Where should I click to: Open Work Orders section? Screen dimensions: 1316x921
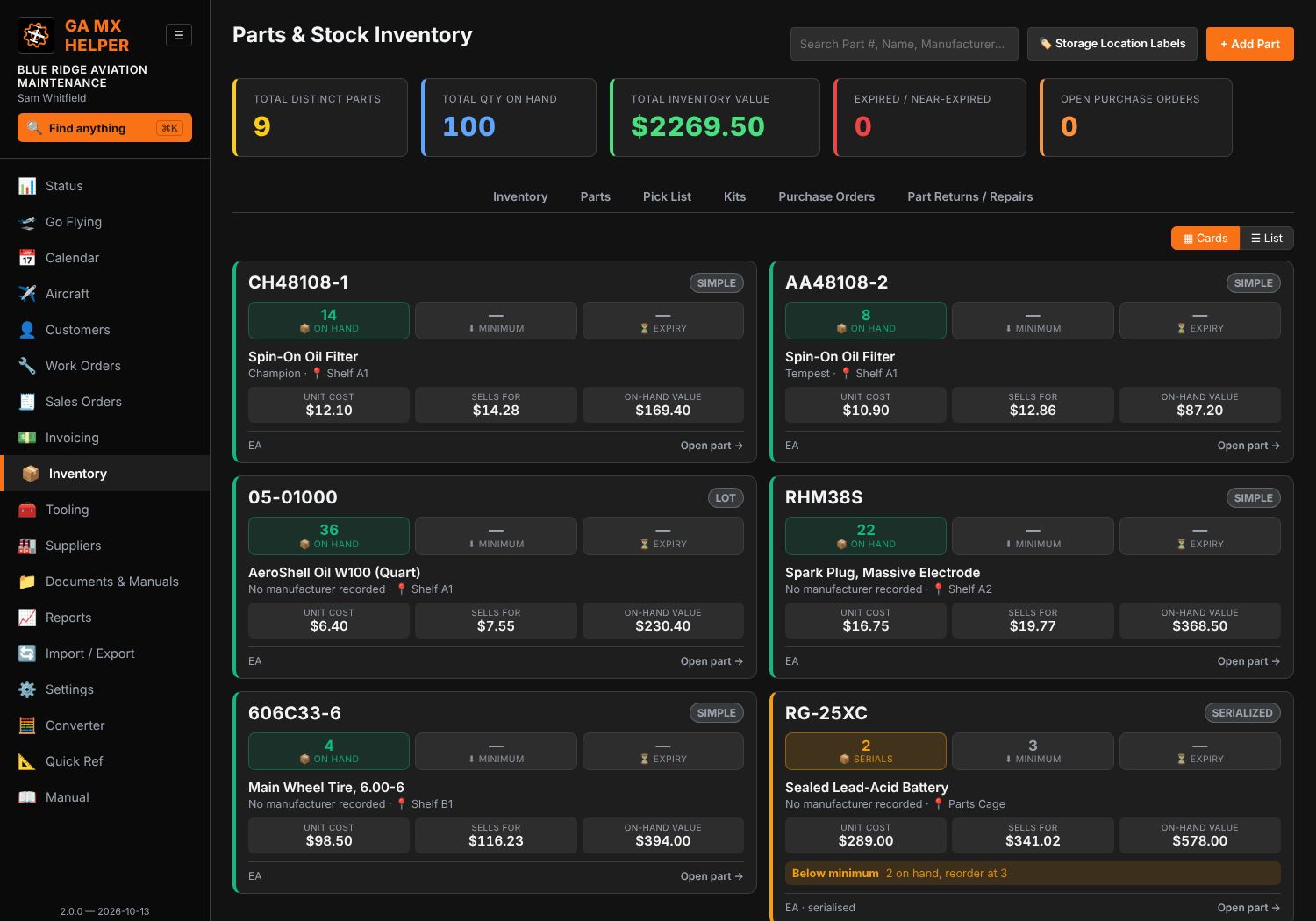point(105,366)
